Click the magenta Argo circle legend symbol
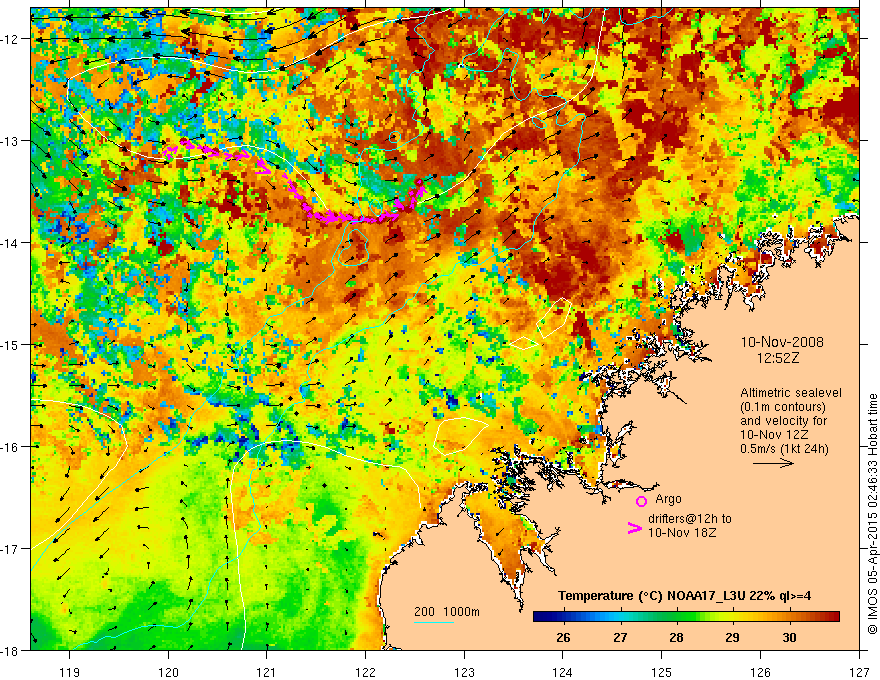Screen dimensions: 880x680 point(641,501)
